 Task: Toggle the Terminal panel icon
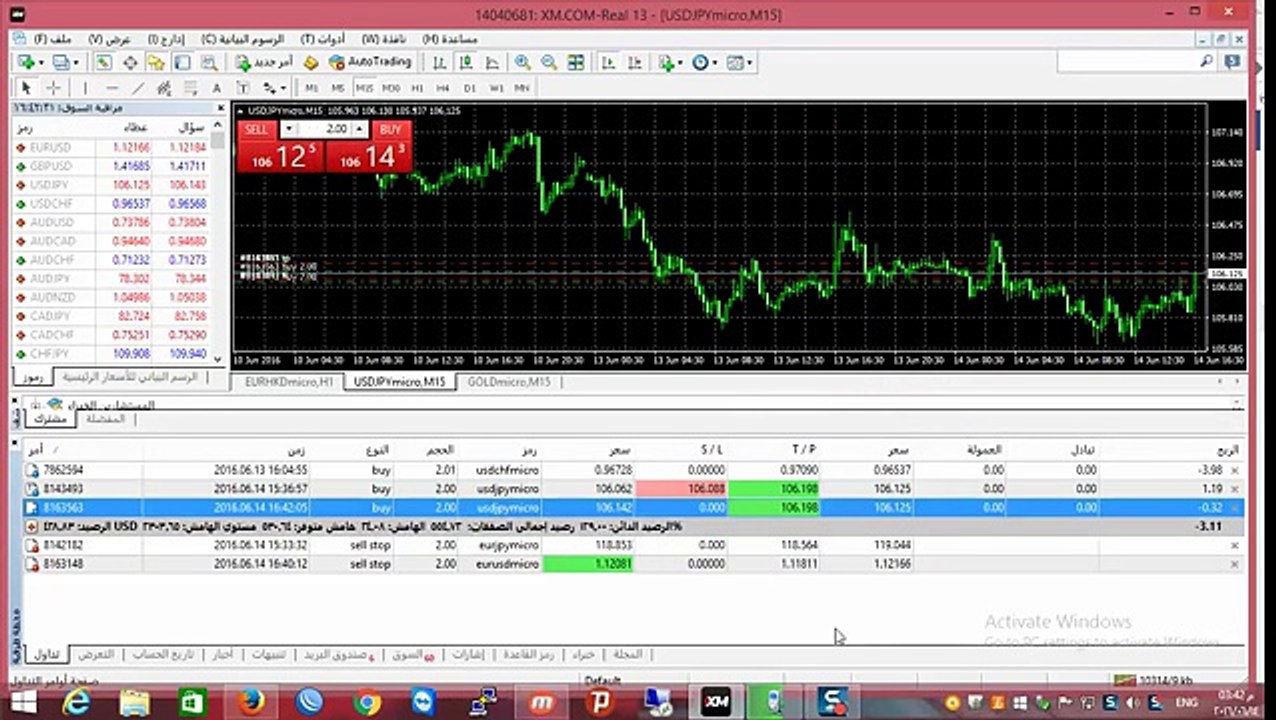[182, 62]
